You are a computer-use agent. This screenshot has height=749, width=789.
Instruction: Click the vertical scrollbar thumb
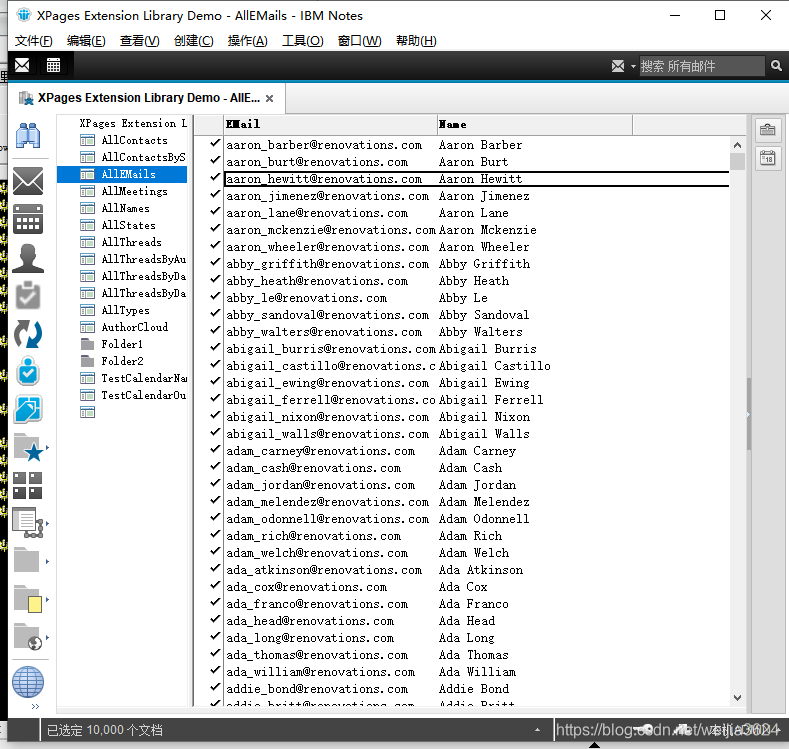coord(737,162)
